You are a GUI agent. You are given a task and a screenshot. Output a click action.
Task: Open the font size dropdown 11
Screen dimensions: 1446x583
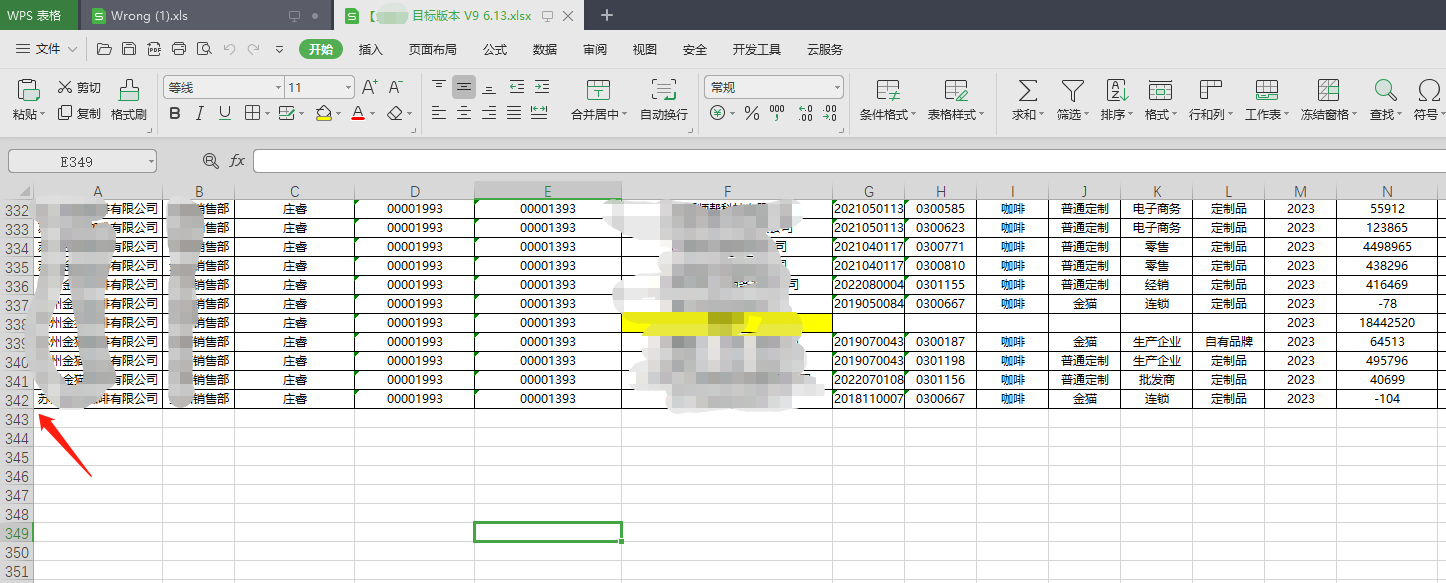click(x=348, y=87)
